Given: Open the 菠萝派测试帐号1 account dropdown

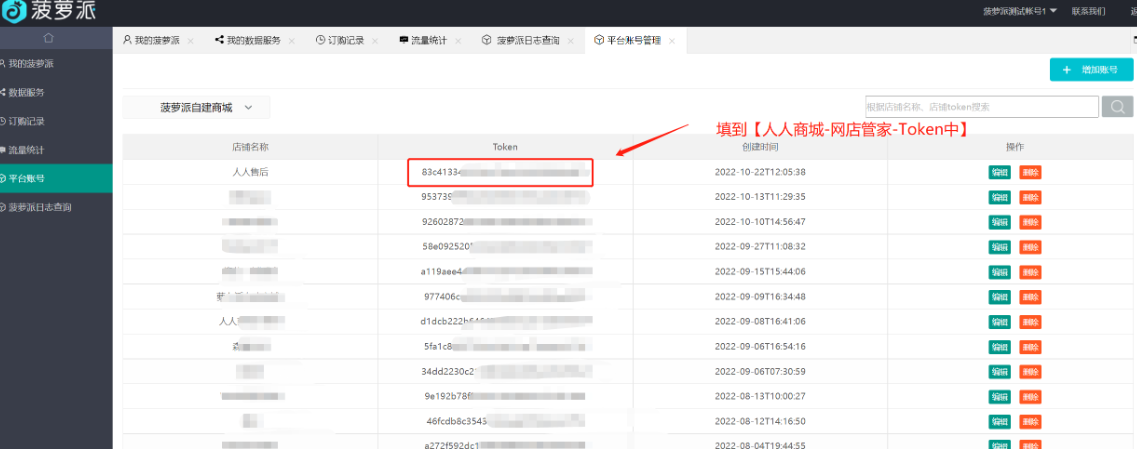Looking at the screenshot, I should click(x=1019, y=11).
